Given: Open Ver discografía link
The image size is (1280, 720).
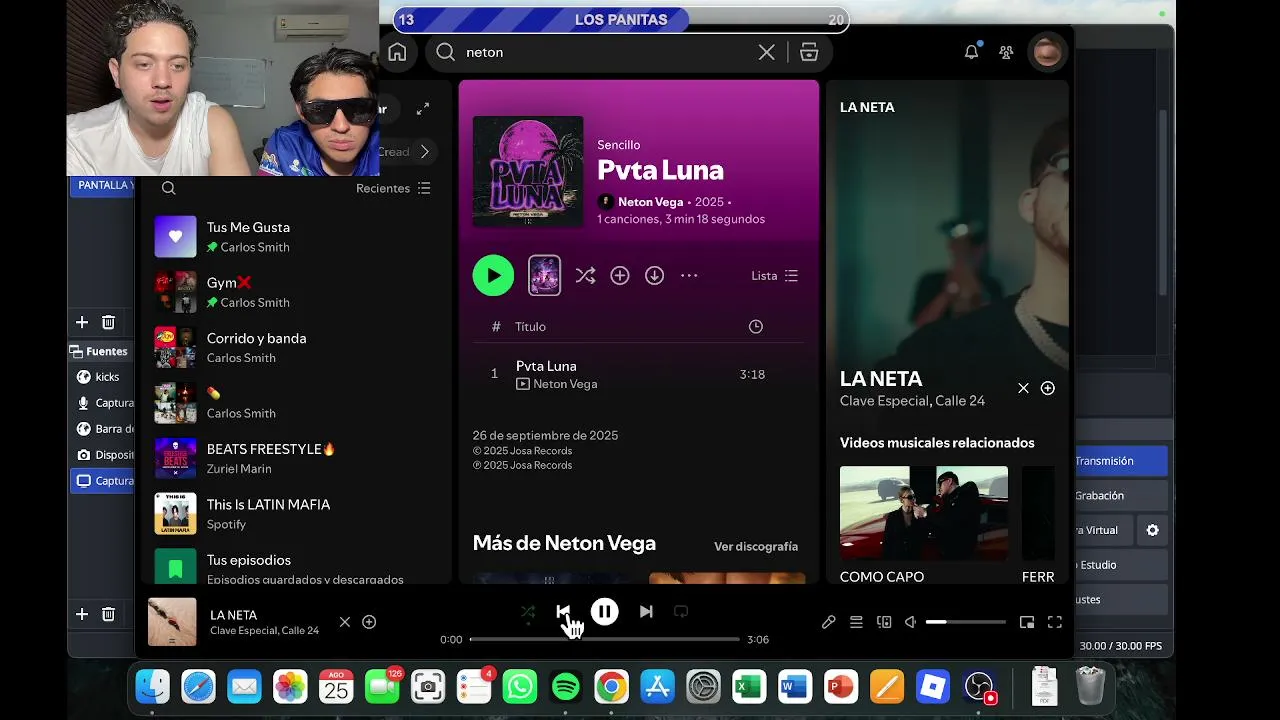Looking at the screenshot, I should (x=756, y=547).
